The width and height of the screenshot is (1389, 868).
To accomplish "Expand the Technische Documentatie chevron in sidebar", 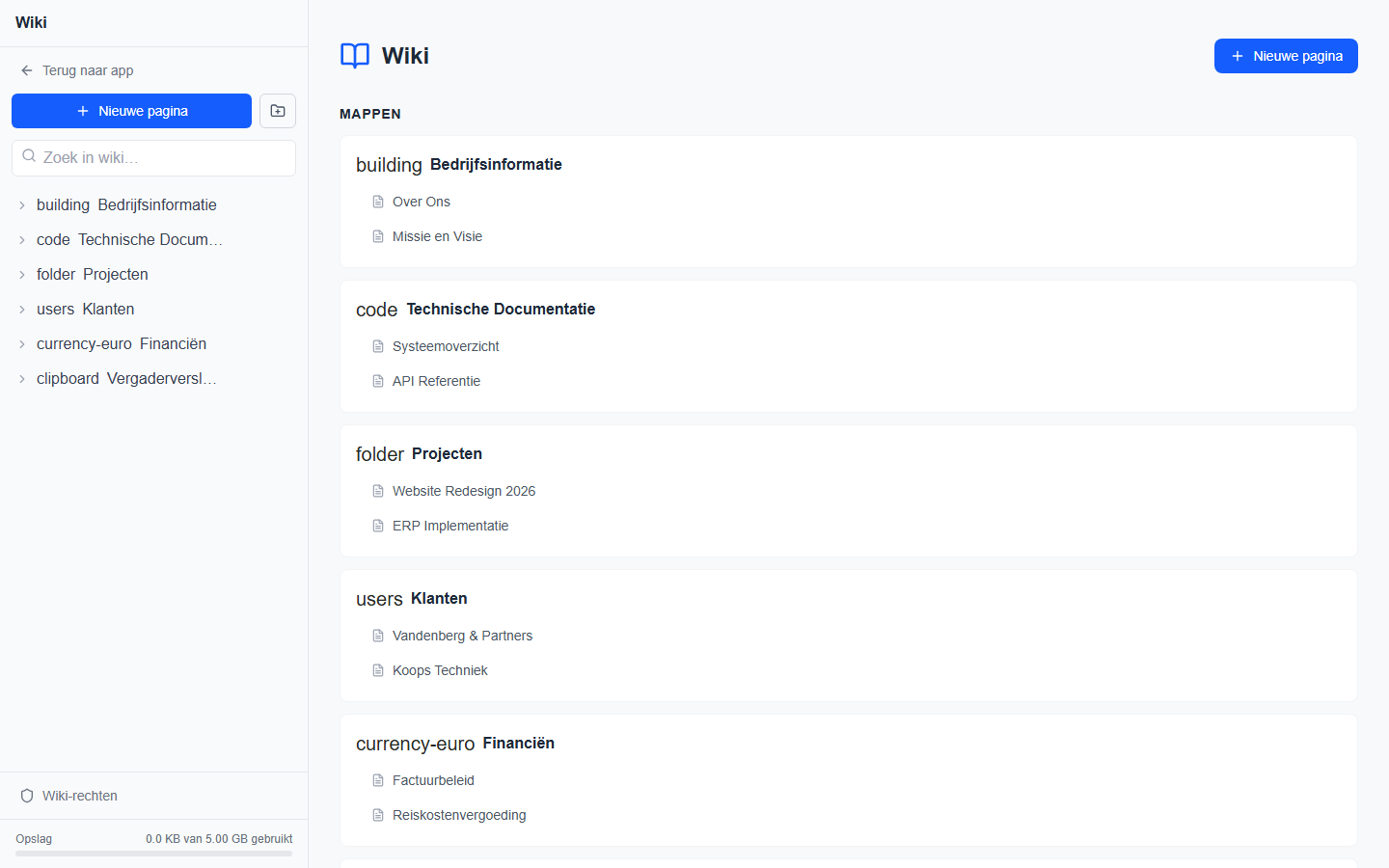I will (x=22, y=240).
